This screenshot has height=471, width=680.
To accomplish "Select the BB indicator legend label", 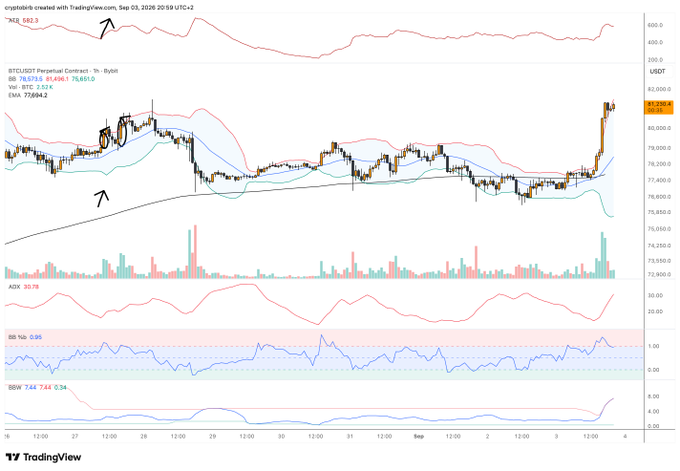I will pos(12,79).
